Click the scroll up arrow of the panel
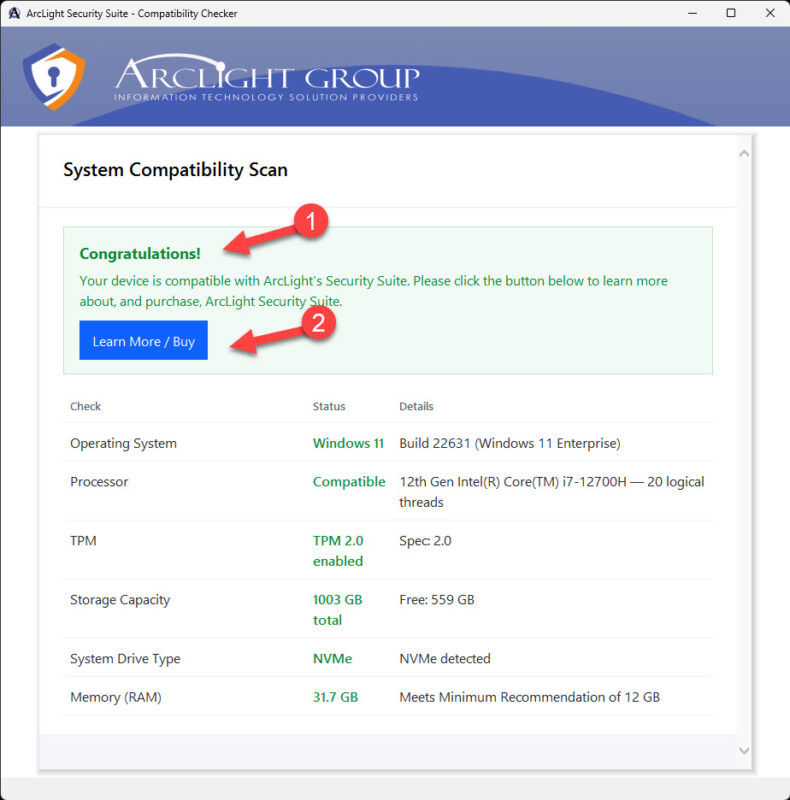Screen dimensions: 790x800 743,154
